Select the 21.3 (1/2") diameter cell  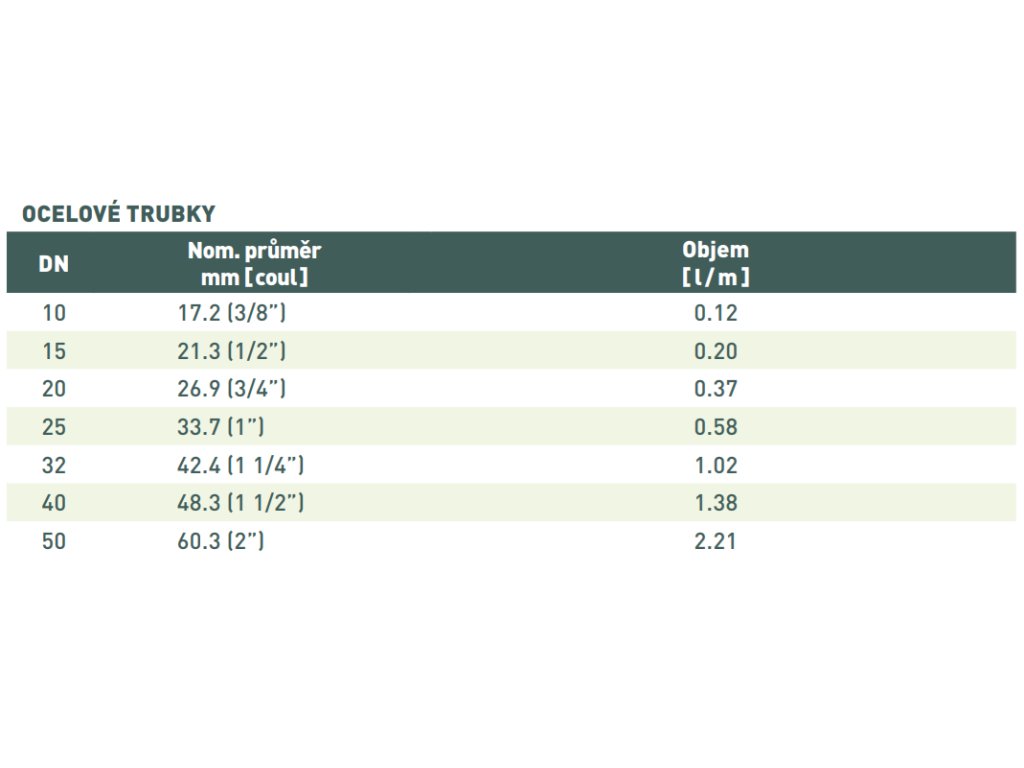[232, 351]
